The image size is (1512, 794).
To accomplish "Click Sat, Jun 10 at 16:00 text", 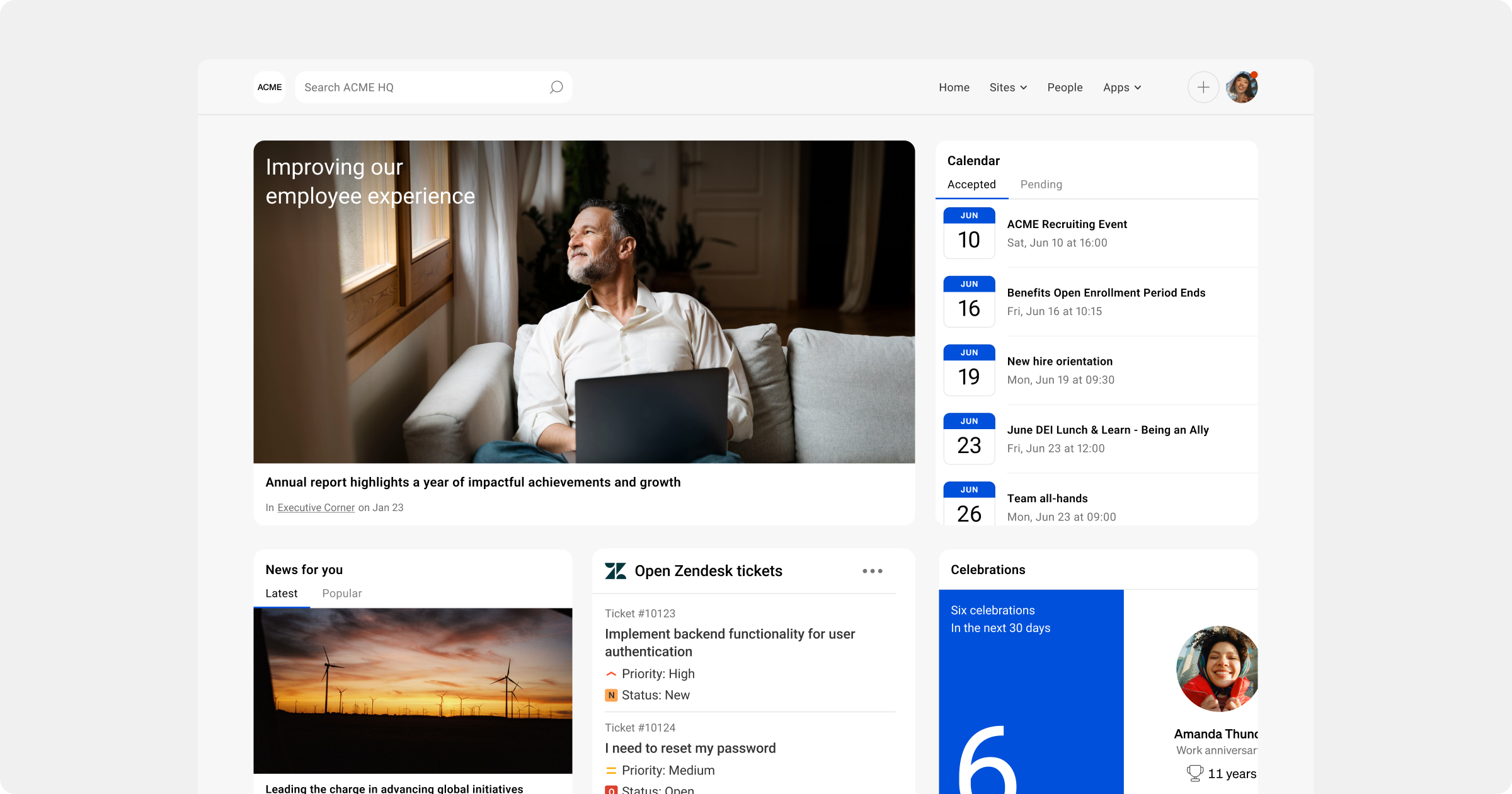I will coord(1057,243).
